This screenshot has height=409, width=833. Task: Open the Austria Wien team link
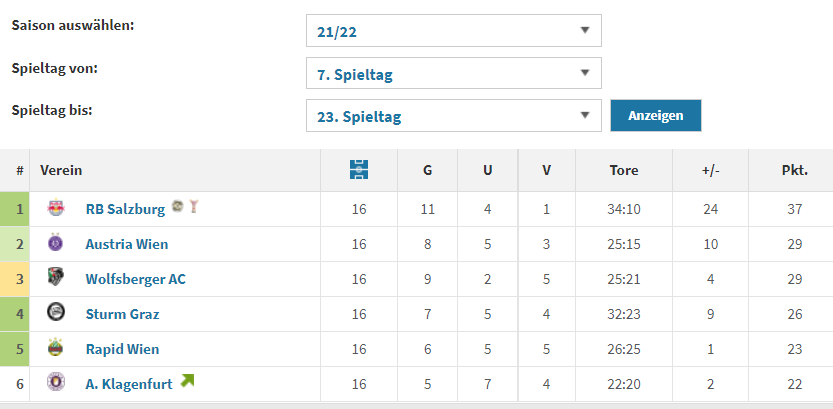click(127, 244)
